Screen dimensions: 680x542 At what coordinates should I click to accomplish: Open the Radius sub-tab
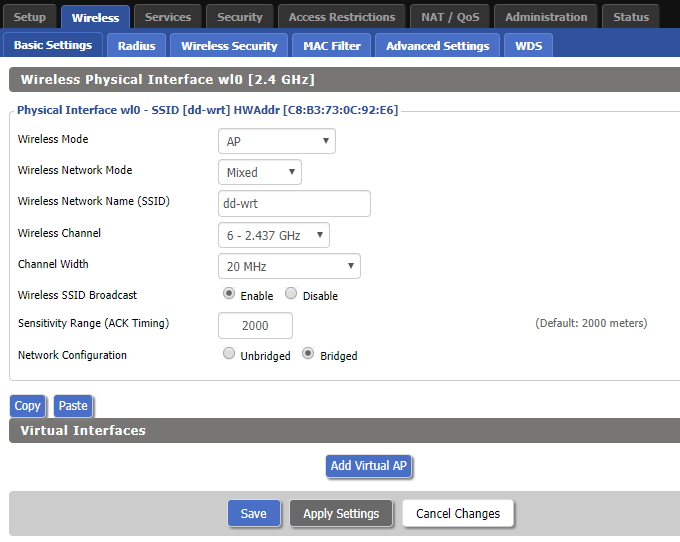pyautogui.click(x=137, y=46)
